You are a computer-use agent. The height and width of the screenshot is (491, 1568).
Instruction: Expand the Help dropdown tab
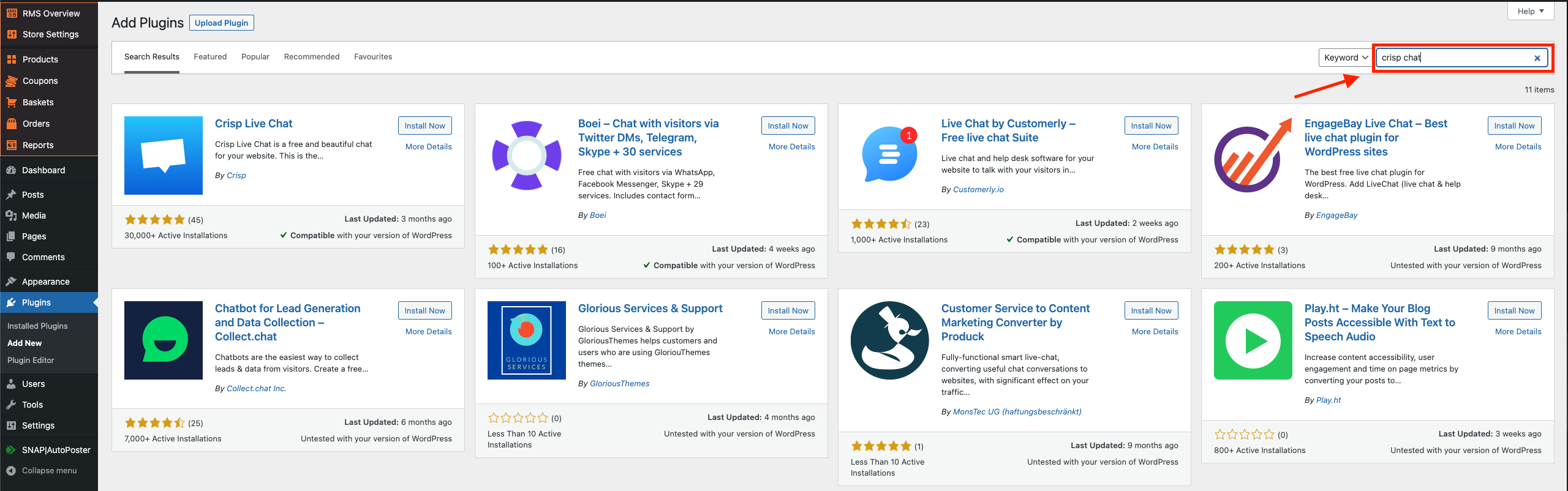(x=1531, y=11)
